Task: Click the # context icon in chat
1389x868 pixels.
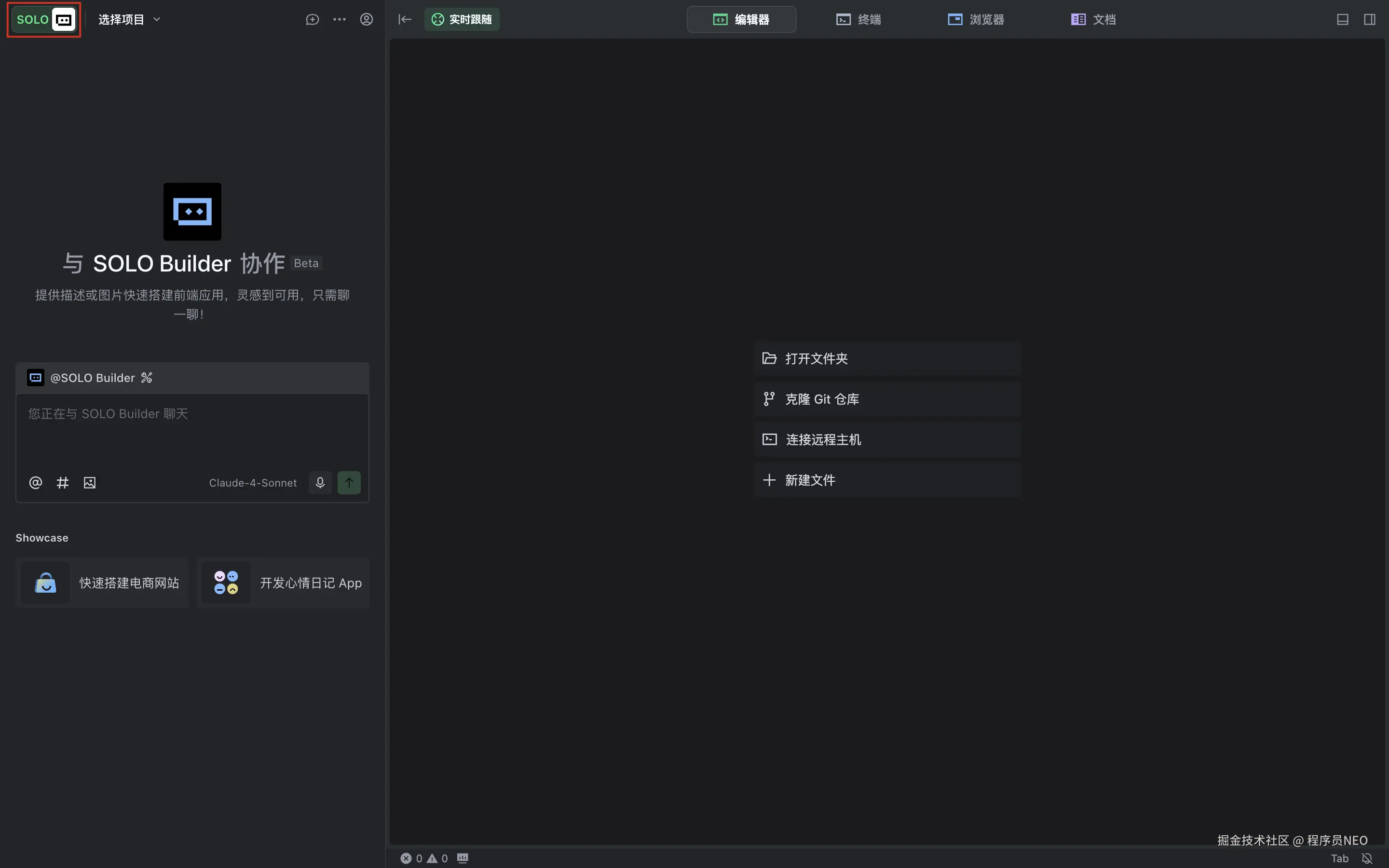Action: tap(63, 483)
